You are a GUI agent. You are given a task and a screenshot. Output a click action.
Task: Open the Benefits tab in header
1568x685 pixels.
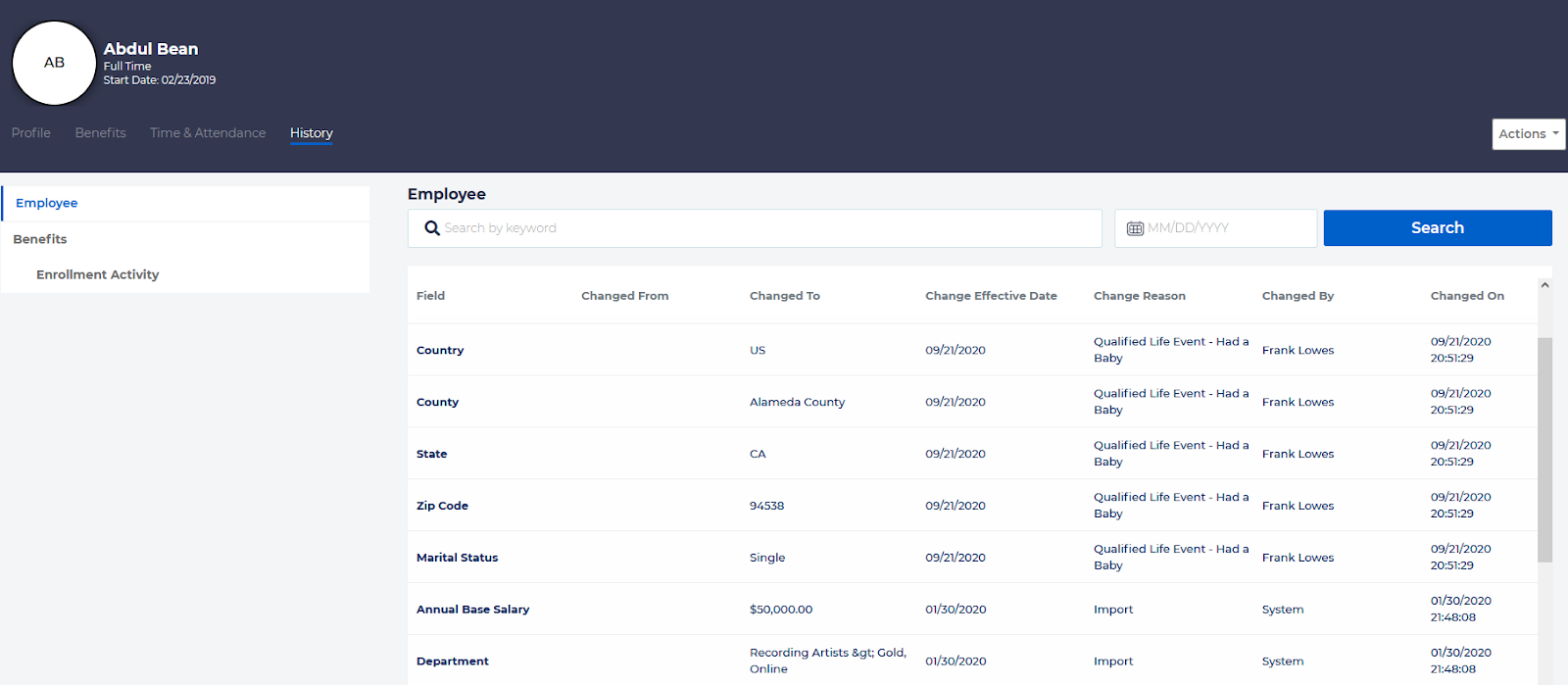100,133
